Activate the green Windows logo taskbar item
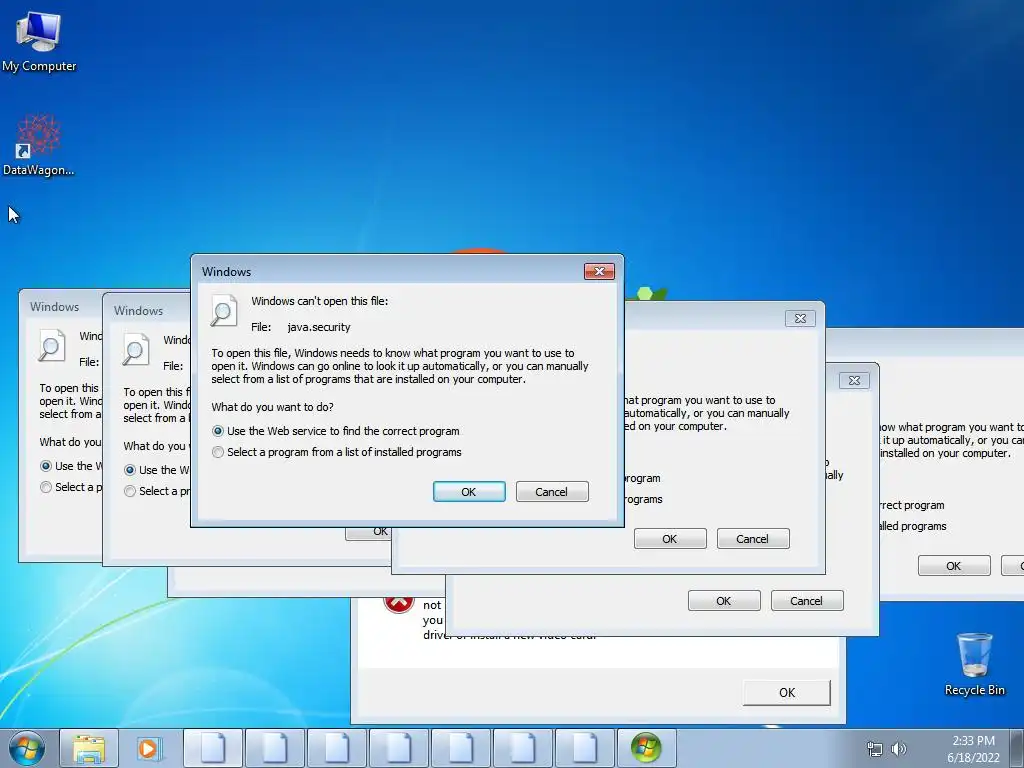The height and width of the screenshot is (768, 1024). (646, 748)
